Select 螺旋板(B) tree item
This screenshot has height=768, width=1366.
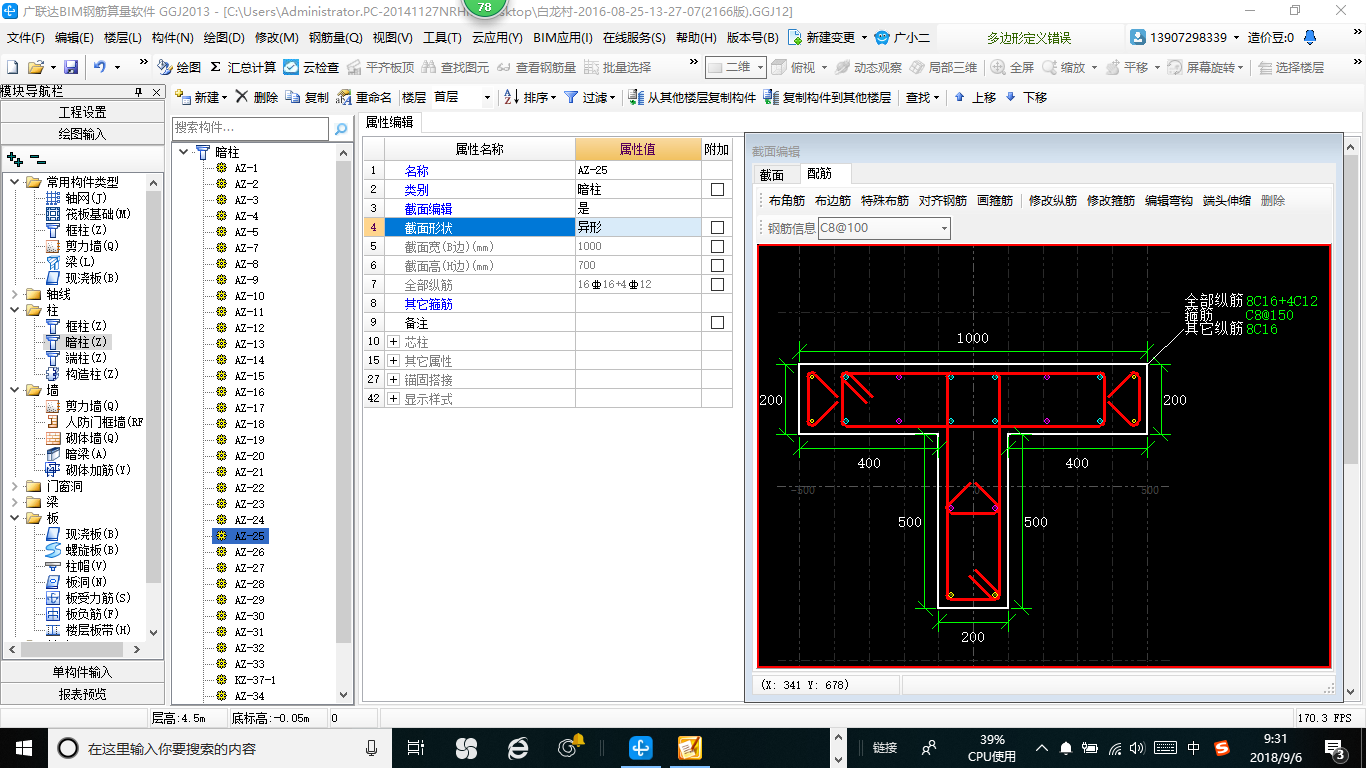pos(83,550)
